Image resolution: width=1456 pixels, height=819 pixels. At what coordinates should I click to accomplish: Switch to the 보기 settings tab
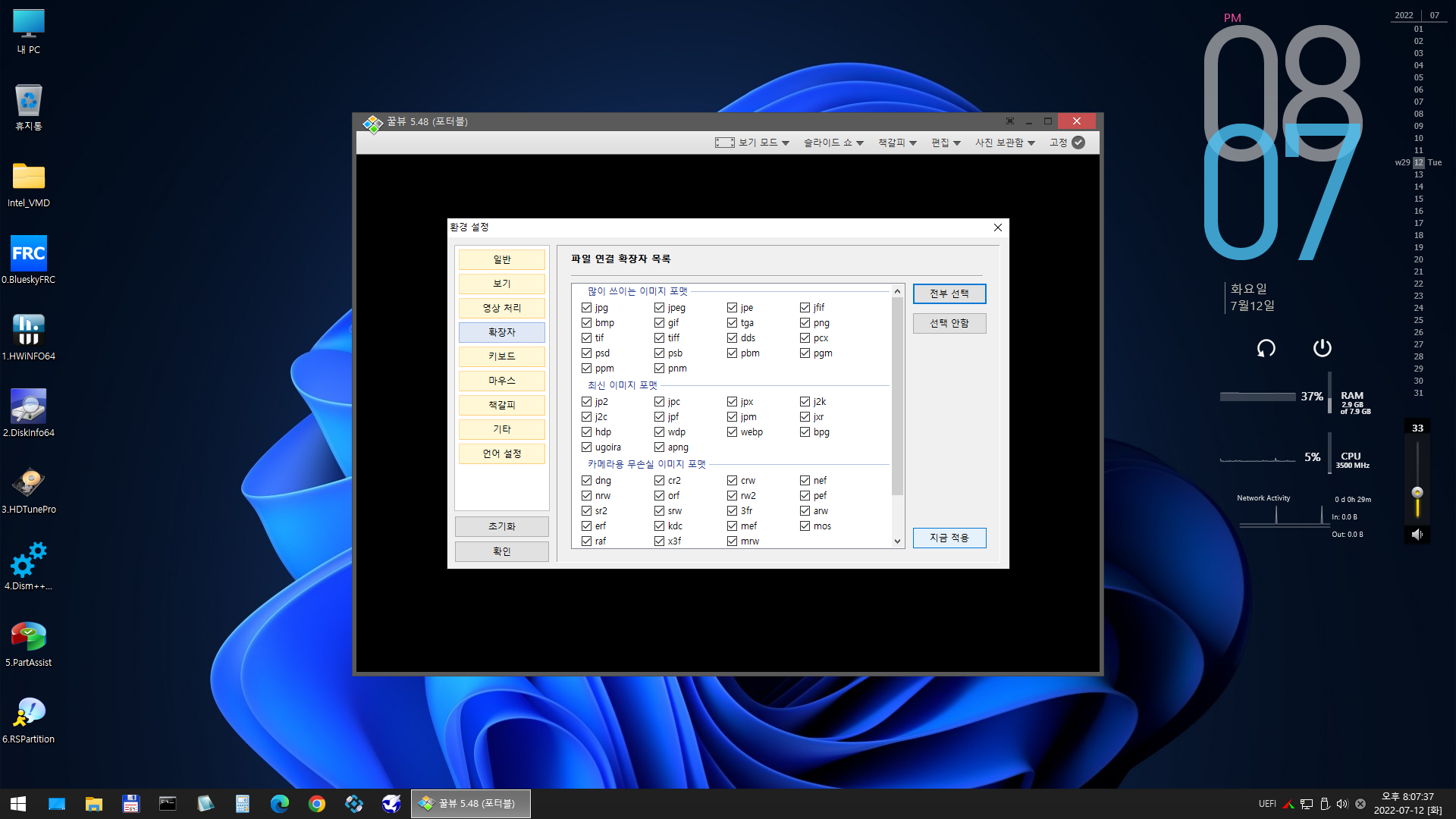(502, 284)
